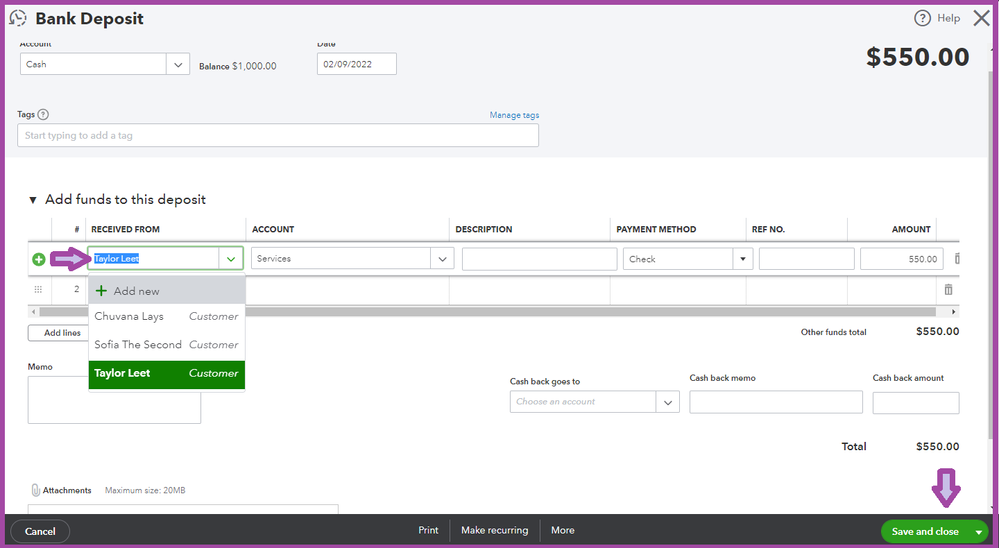The width and height of the screenshot is (999, 548).
Task: Click the Help text label
Action: click(x=949, y=18)
